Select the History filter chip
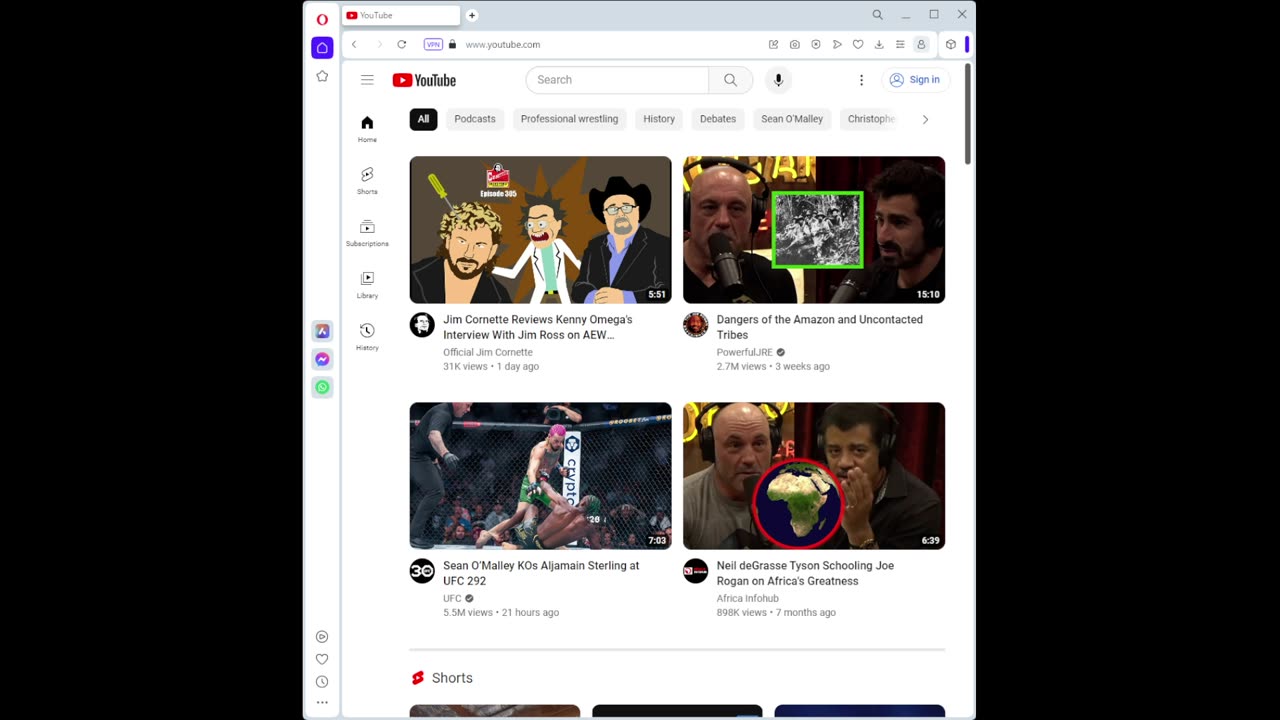The height and width of the screenshot is (720, 1280). click(x=659, y=119)
